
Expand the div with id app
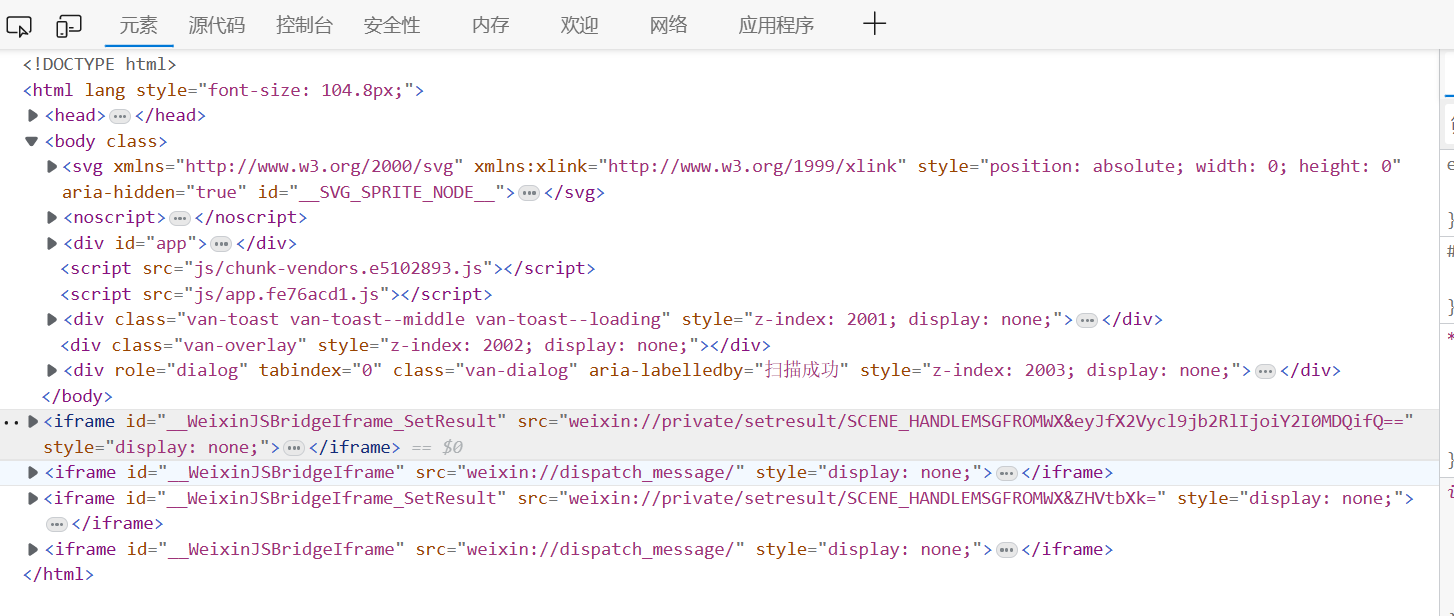pos(50,242)
